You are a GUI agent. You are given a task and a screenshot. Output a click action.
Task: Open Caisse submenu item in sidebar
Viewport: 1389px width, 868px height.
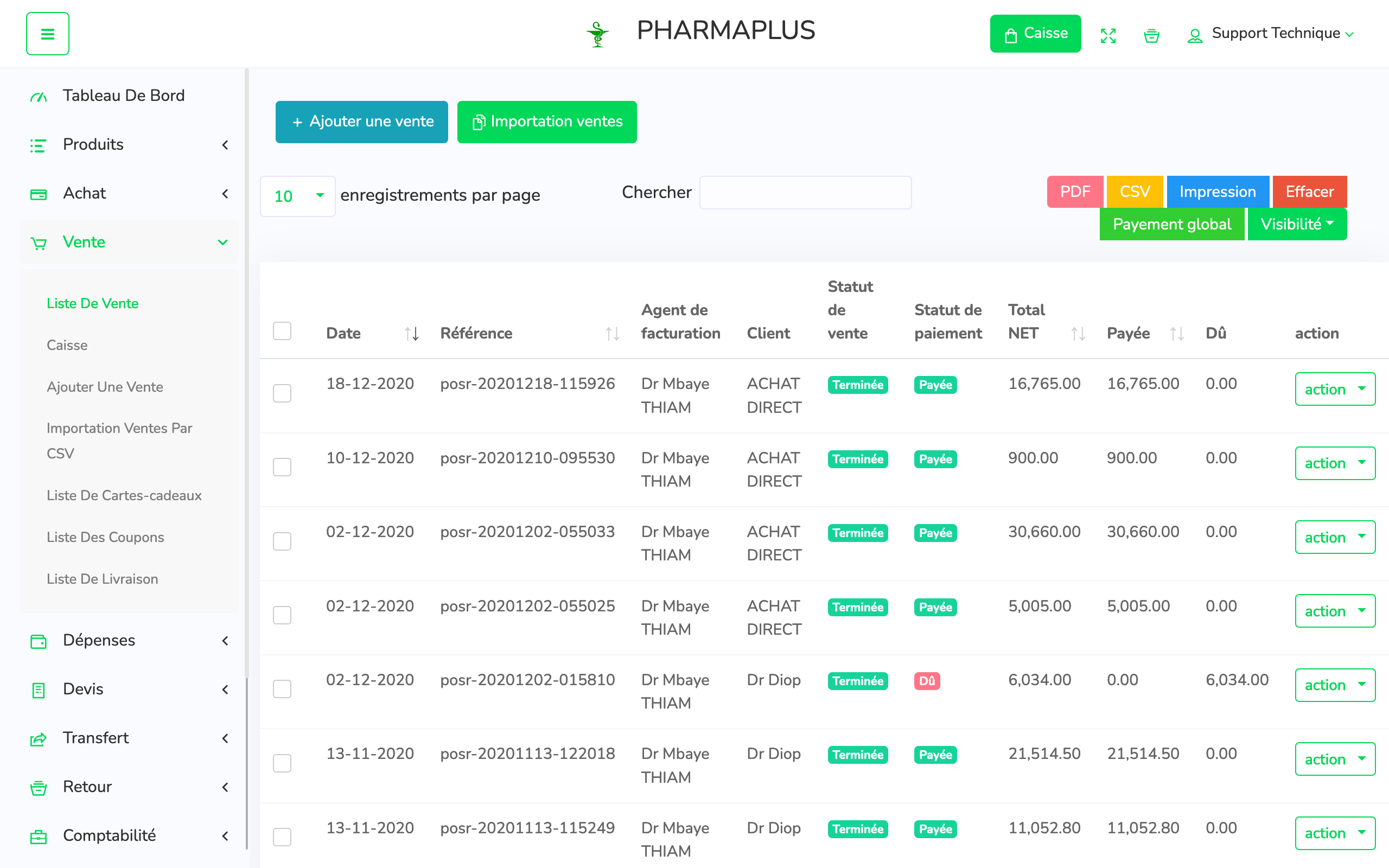[67, 345]
